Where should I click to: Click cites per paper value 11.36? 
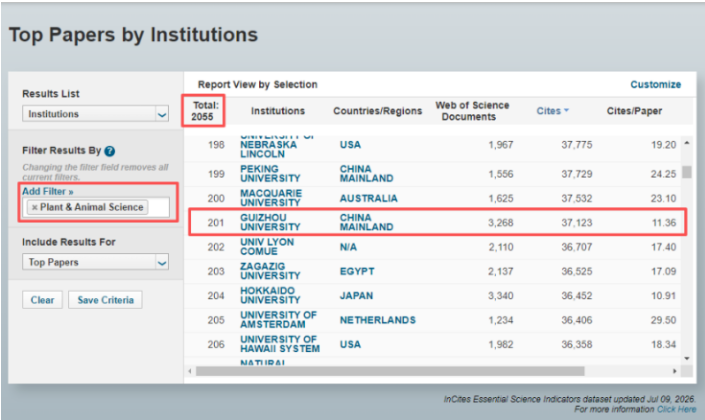(x=664, y=223)
